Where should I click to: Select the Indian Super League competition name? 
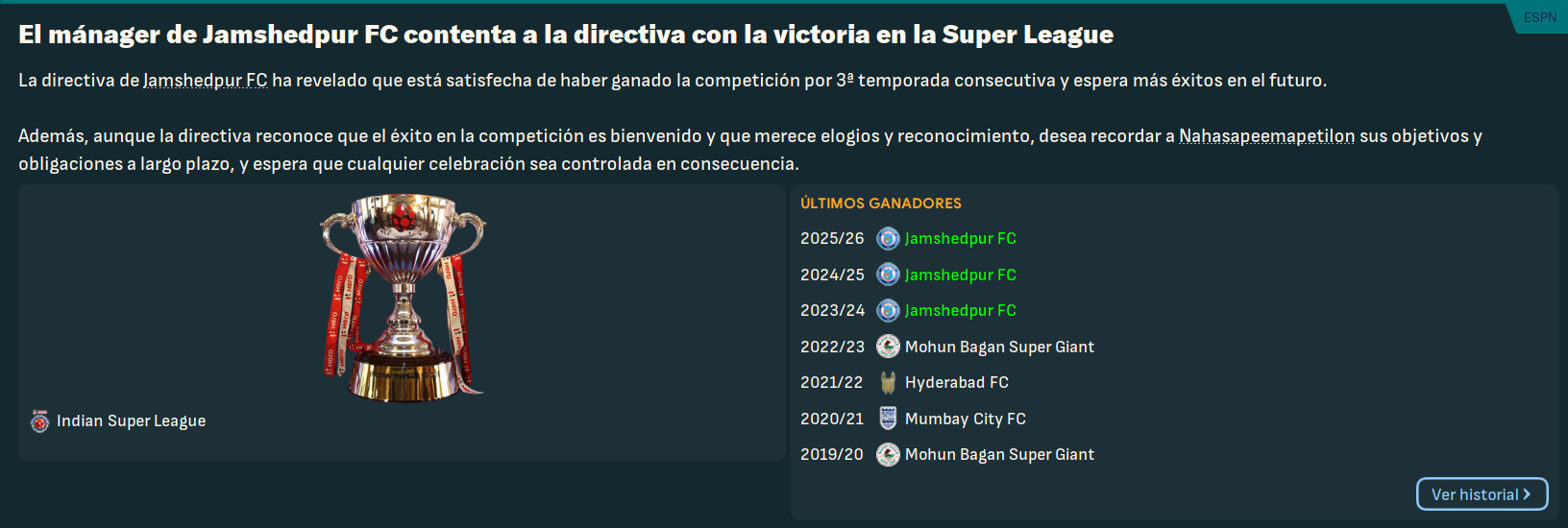click(131, 421)
